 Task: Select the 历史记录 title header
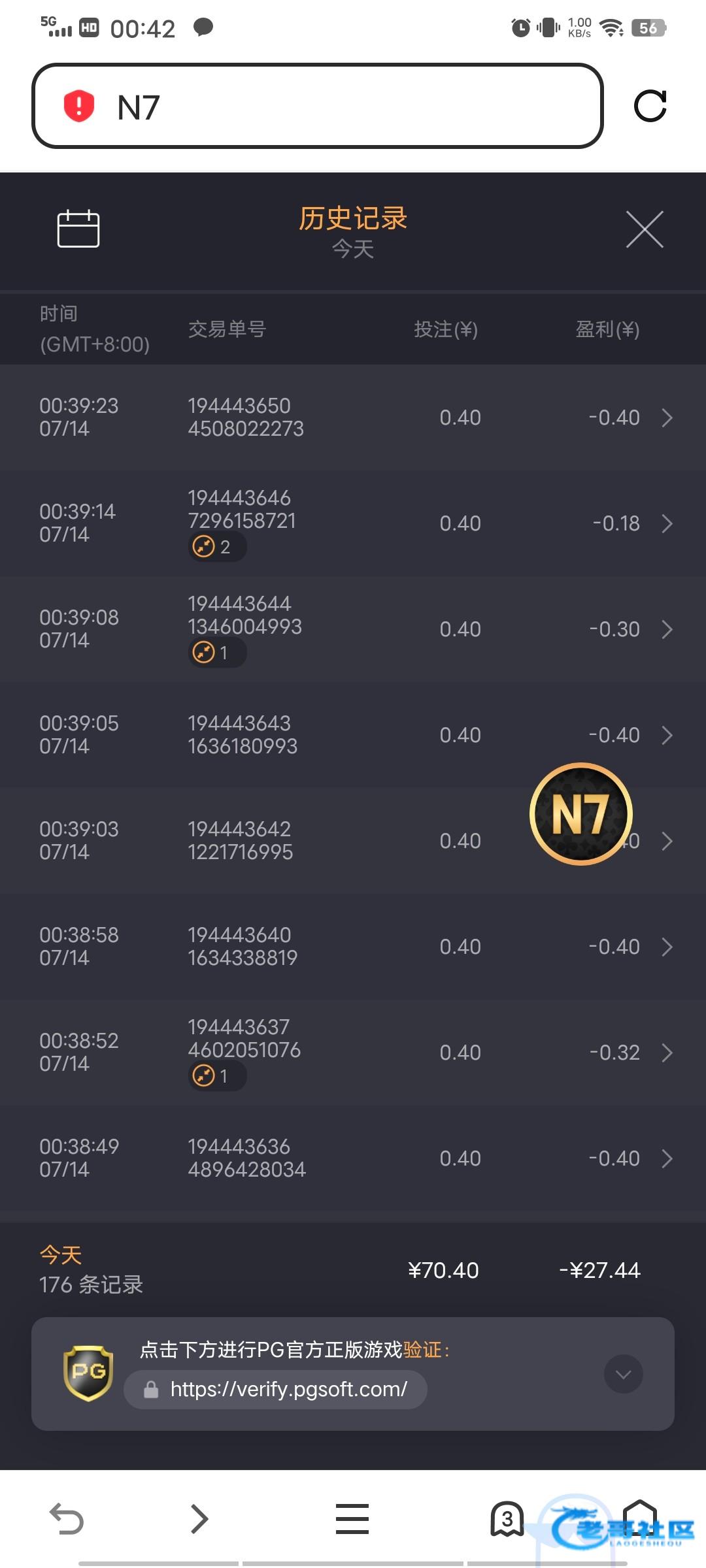[x=353, y=218]
